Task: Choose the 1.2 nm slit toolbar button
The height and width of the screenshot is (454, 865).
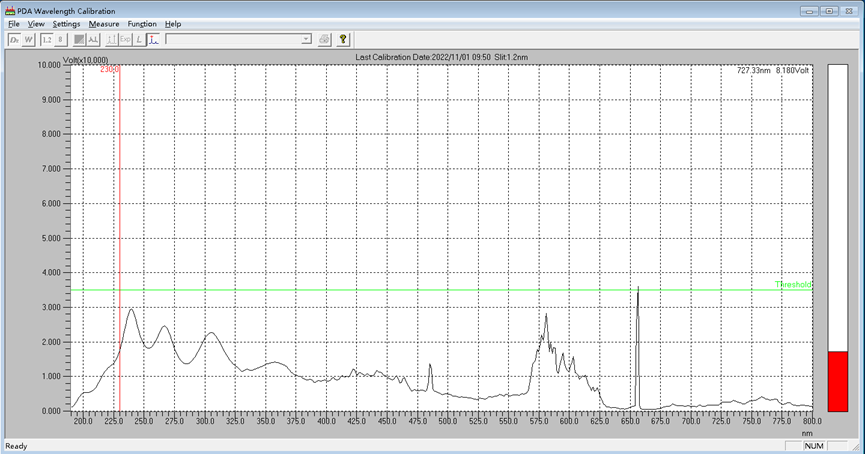Action: [47, 39]
